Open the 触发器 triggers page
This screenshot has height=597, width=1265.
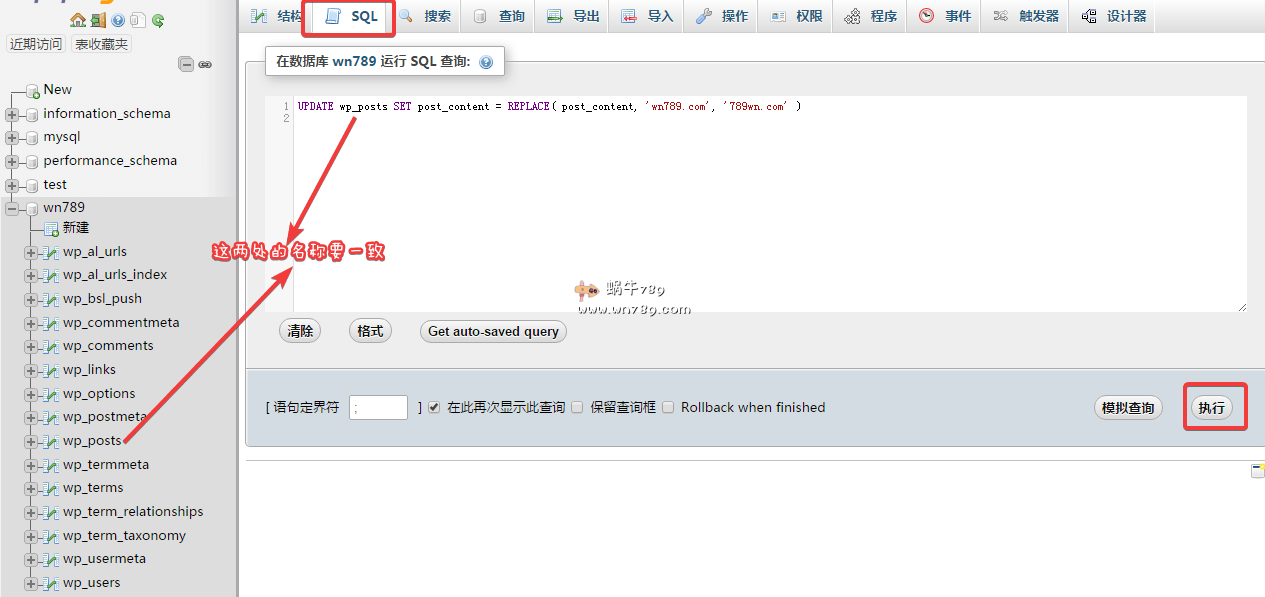pos(1025,16)
